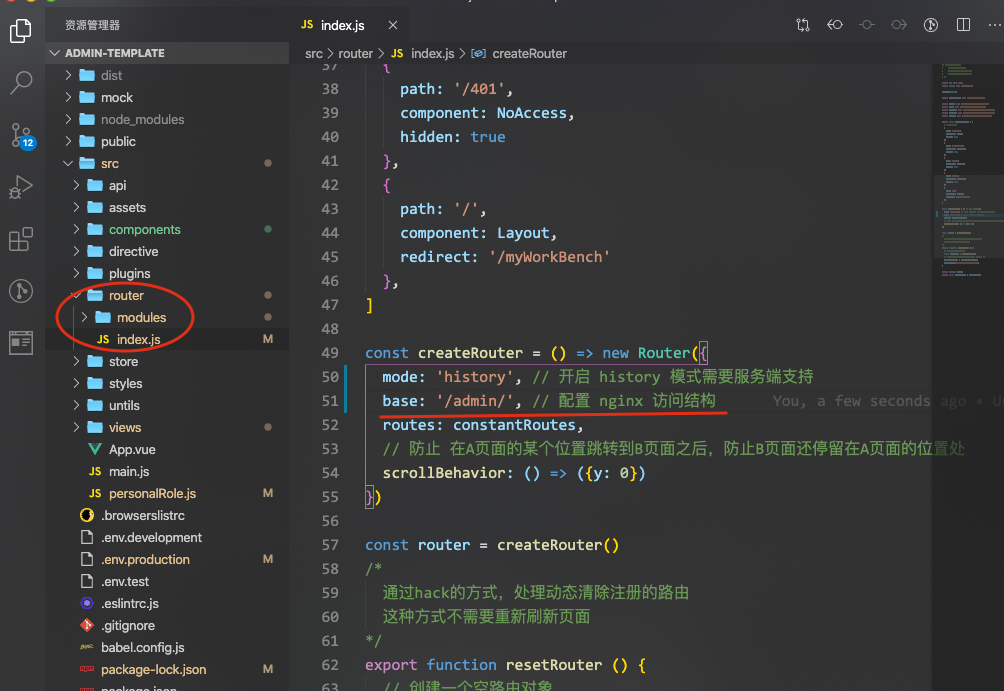1004x691 pixels.
Task: Open personalRole.js file
Action: click(x=168, y=494)
